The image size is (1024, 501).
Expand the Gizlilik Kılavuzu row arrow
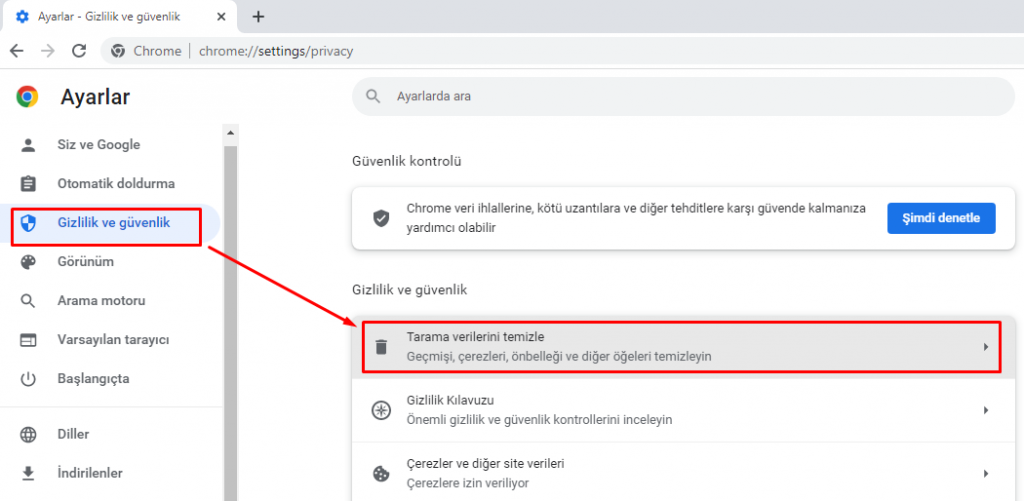click(986, 410)
